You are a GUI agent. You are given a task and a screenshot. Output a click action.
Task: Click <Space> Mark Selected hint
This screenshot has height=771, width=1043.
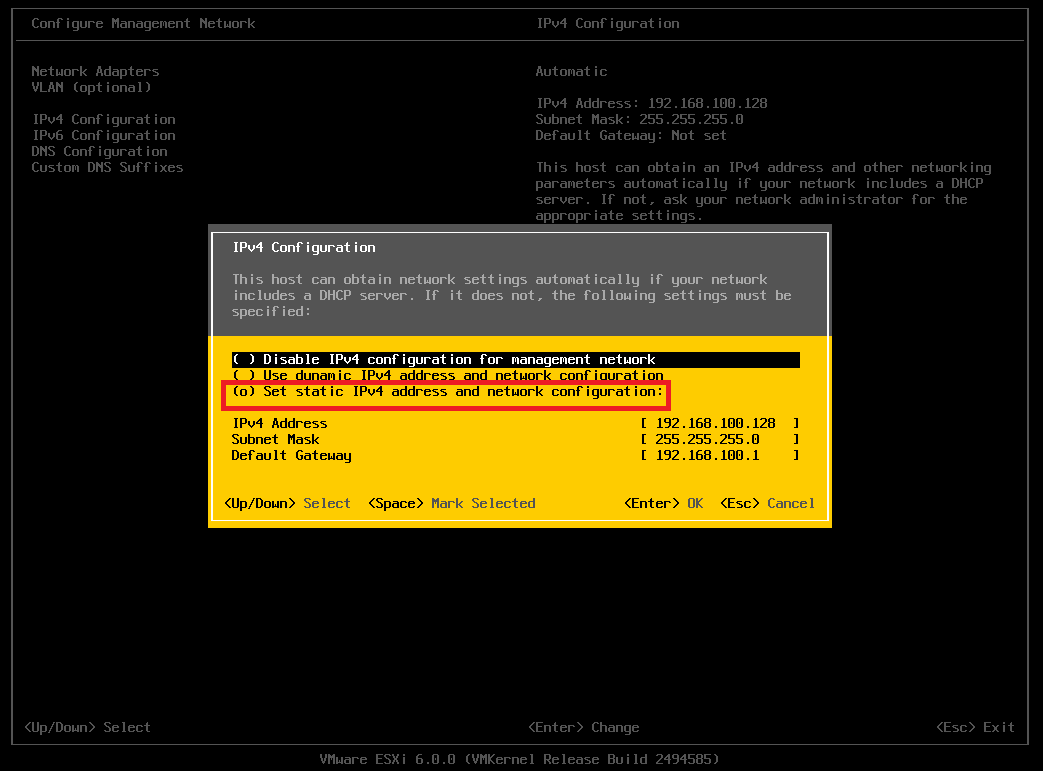tap(452, 504)
